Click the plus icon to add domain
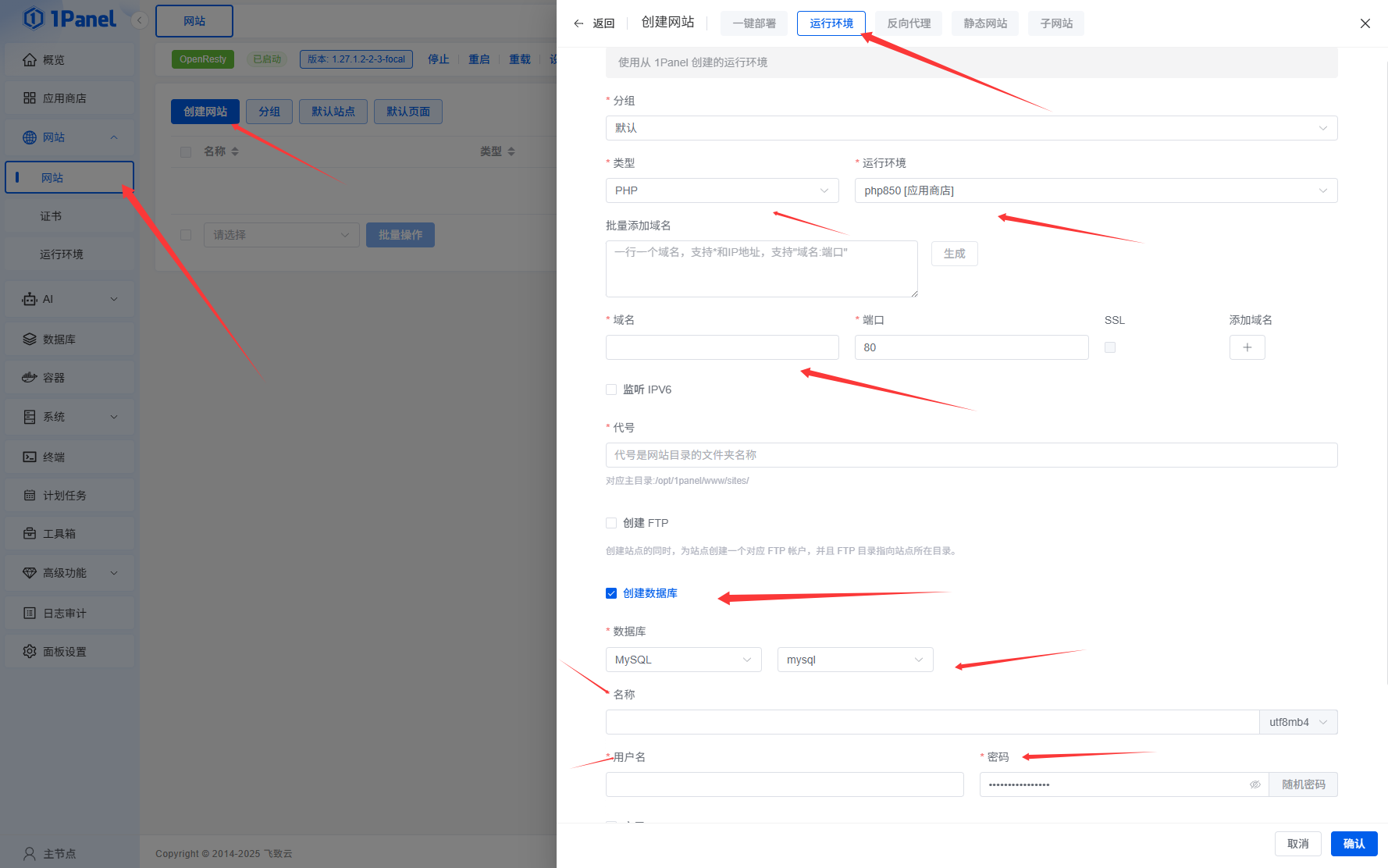Image resolution: width=1388 pixels, height=868 pixels. (x=1247, y=347)
